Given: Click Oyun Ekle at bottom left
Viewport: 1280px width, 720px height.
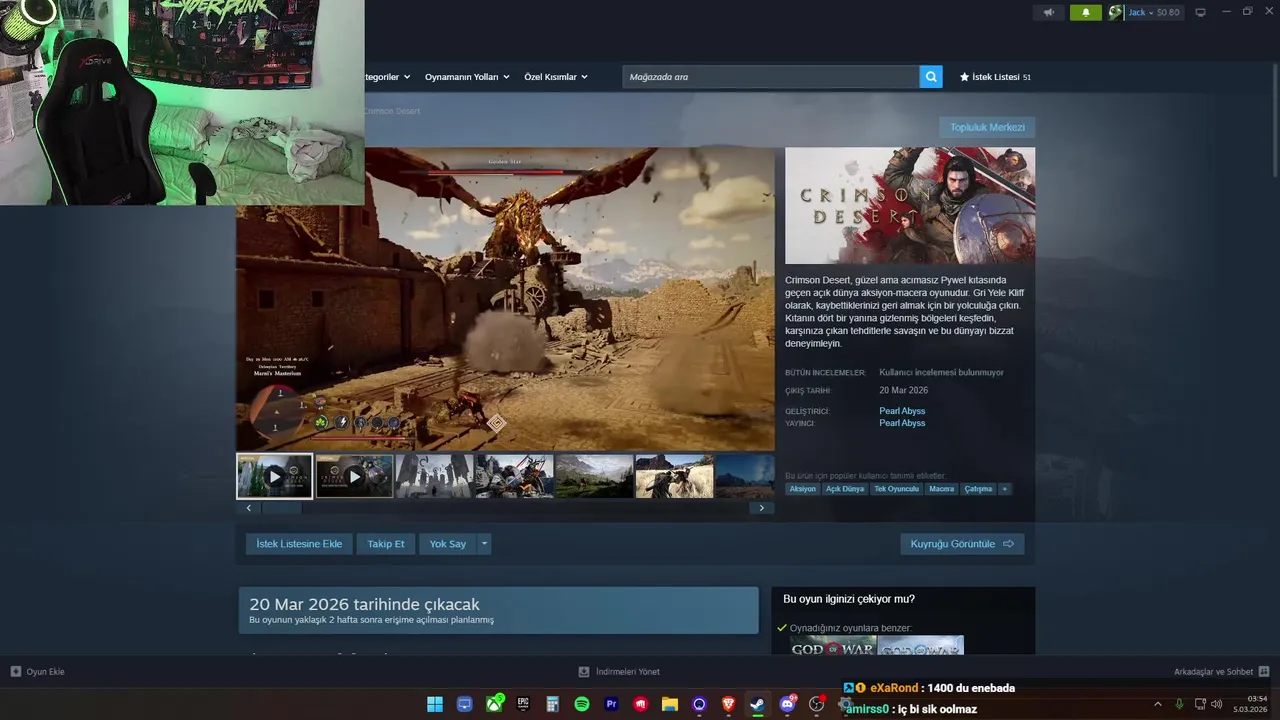Looking at the screenshot, I should click(37, 672).
